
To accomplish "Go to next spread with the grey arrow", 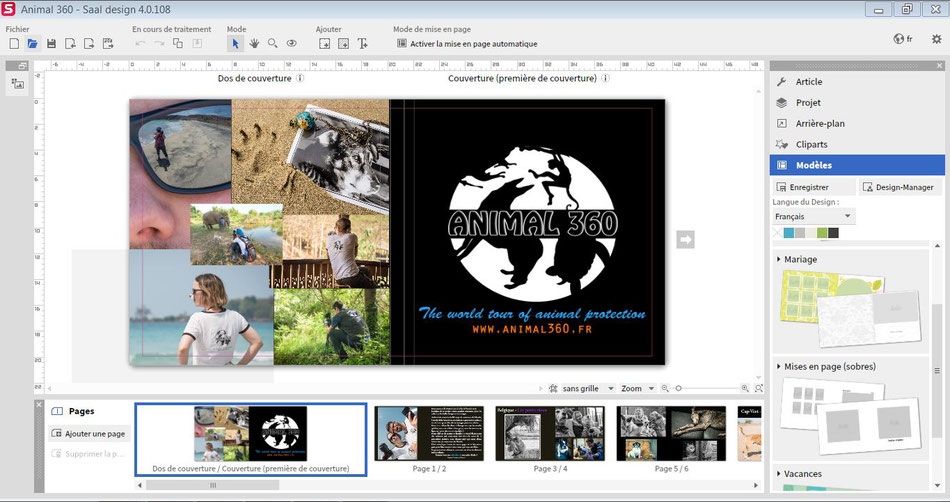I will (x=685, y=240).
